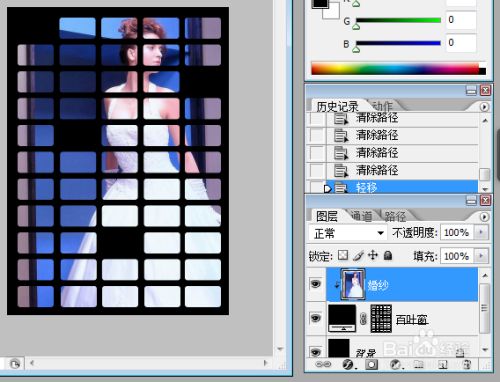
Task: Click the History panel scroll up arrow
Action: tap(485, 120)
